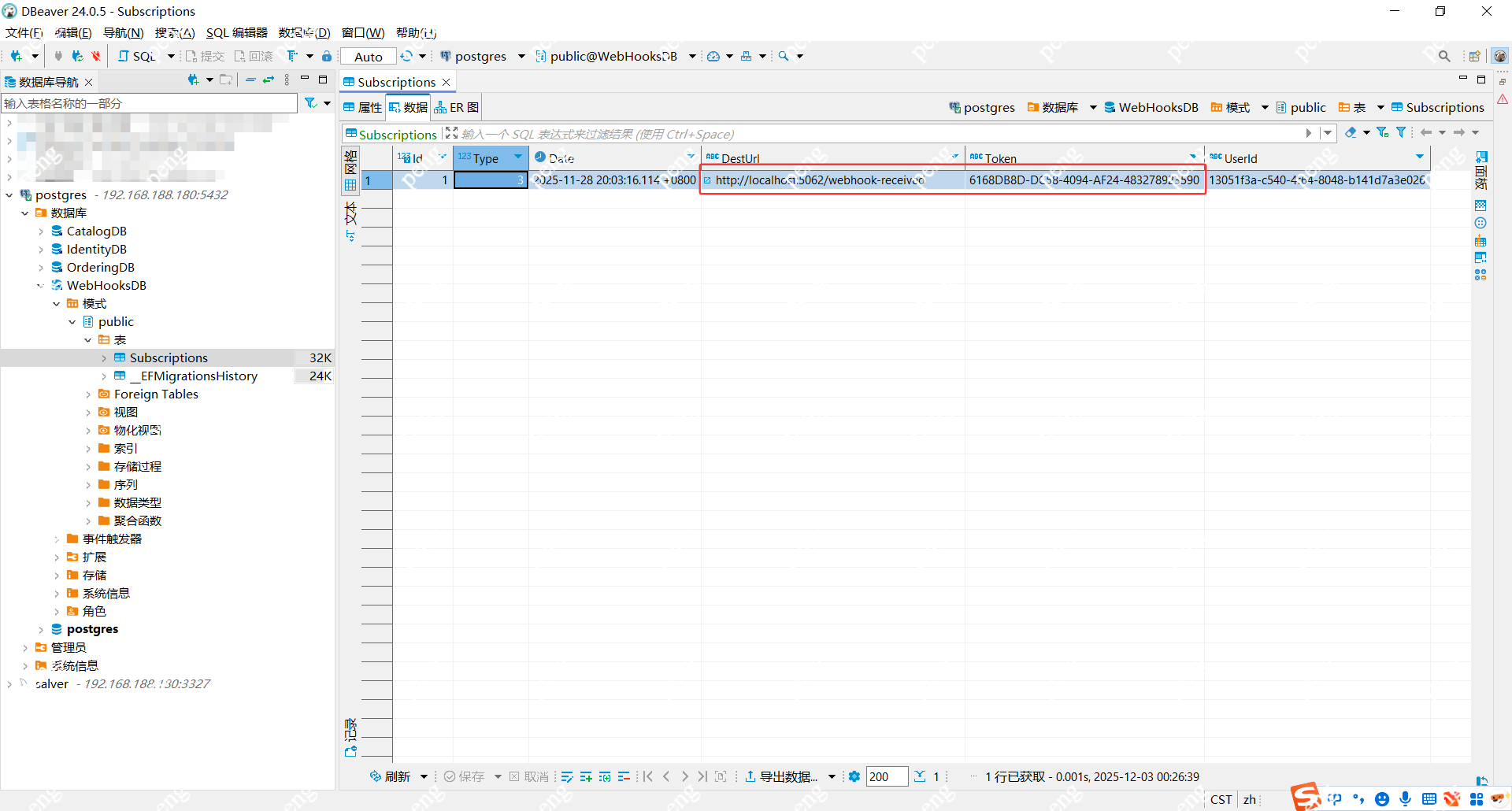Click the edit cell value icon
This screenshot has width=1512, height=811.
point(567,776)
